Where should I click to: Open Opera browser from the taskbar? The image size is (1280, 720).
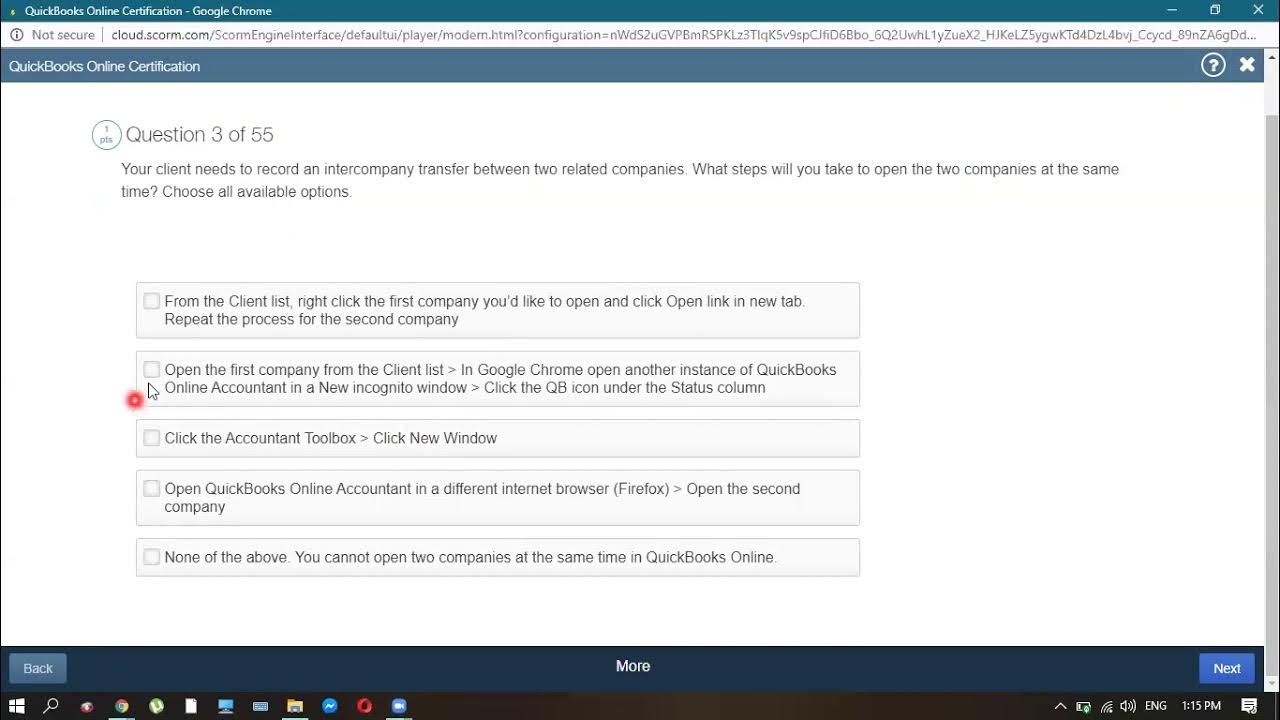[x=364, y=706]
